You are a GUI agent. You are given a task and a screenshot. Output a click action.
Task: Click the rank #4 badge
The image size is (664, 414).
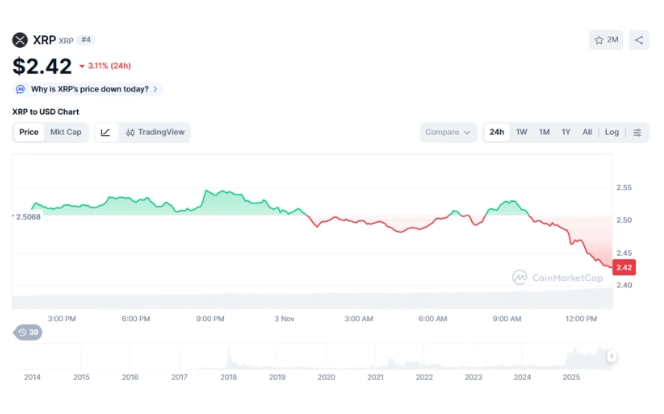point(86,40)
